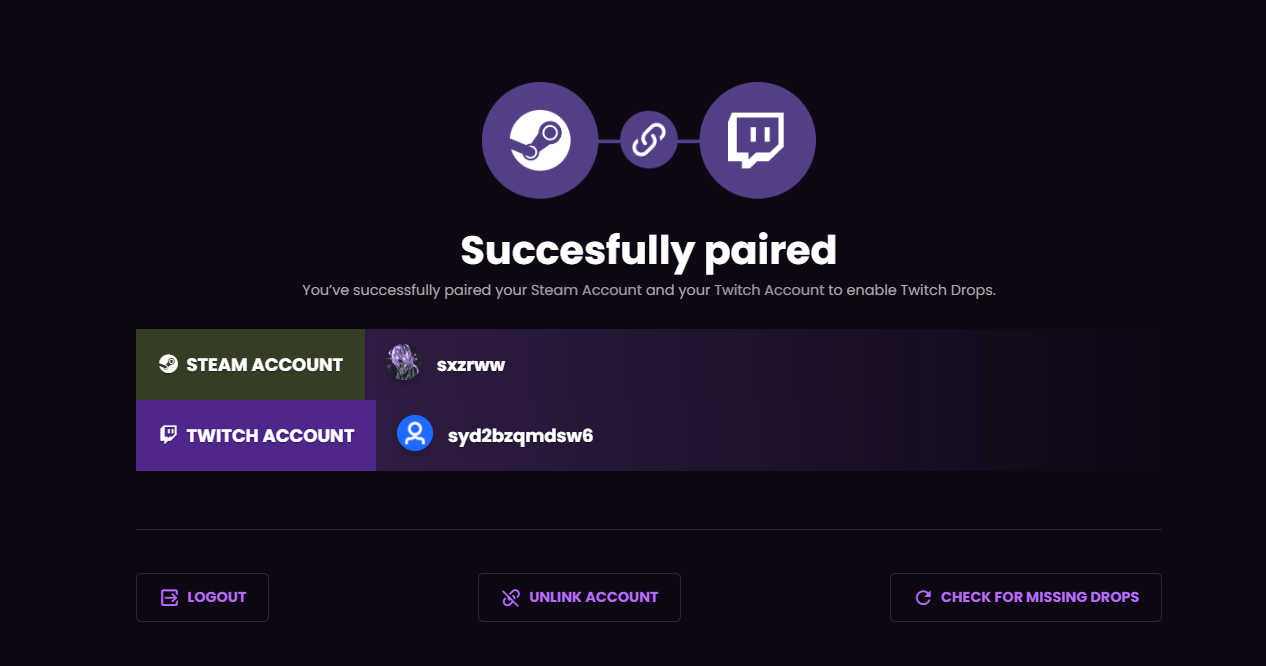Click the large Twitch logo circle
The image size is (1266, 666).
tap(757, 140)
